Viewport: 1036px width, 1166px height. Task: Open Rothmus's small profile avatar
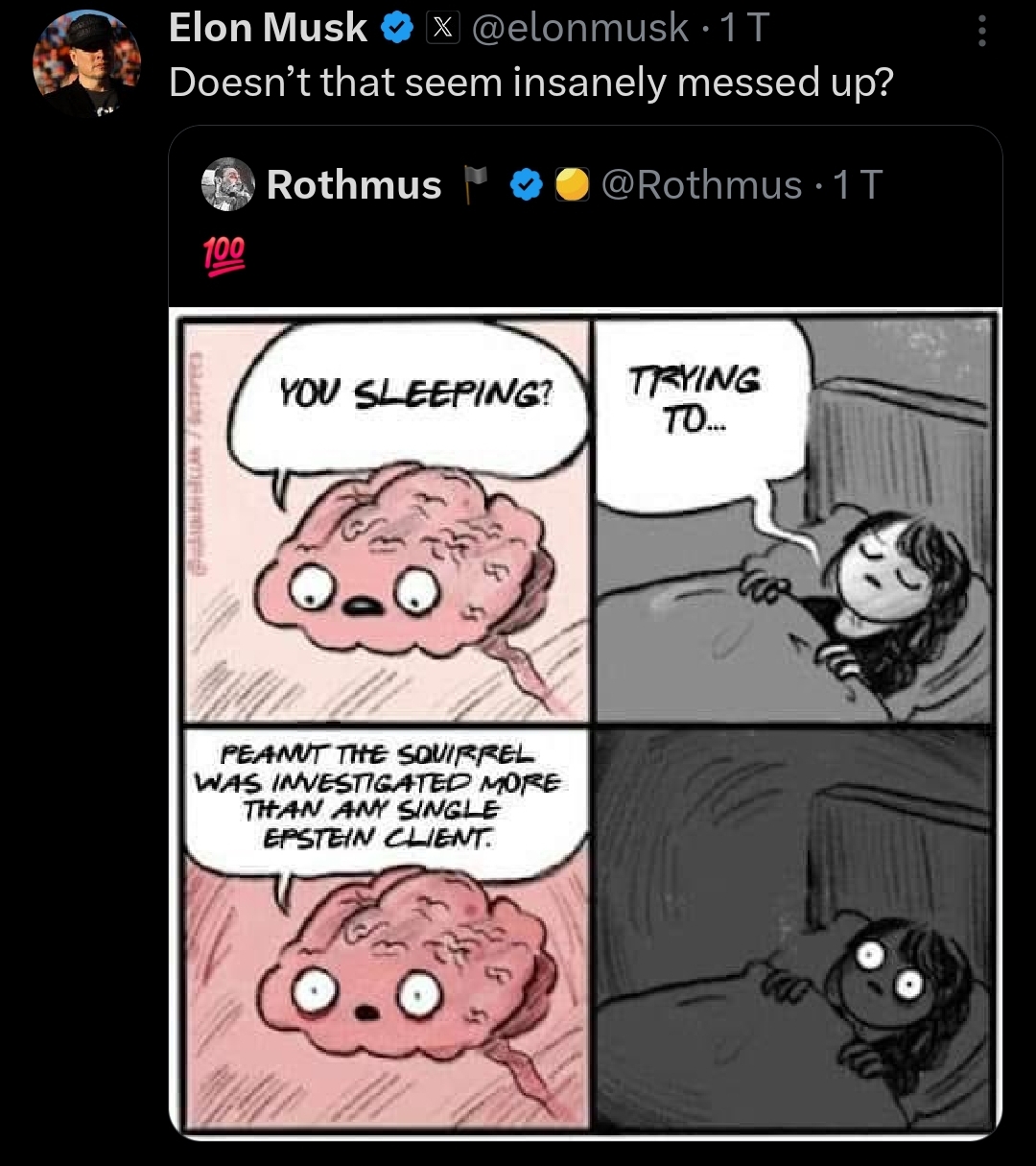[x=228, y=184]
